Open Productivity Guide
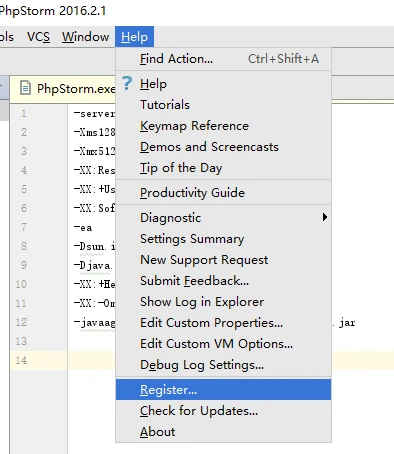This screenshot has width=394, height=454. 223,193
